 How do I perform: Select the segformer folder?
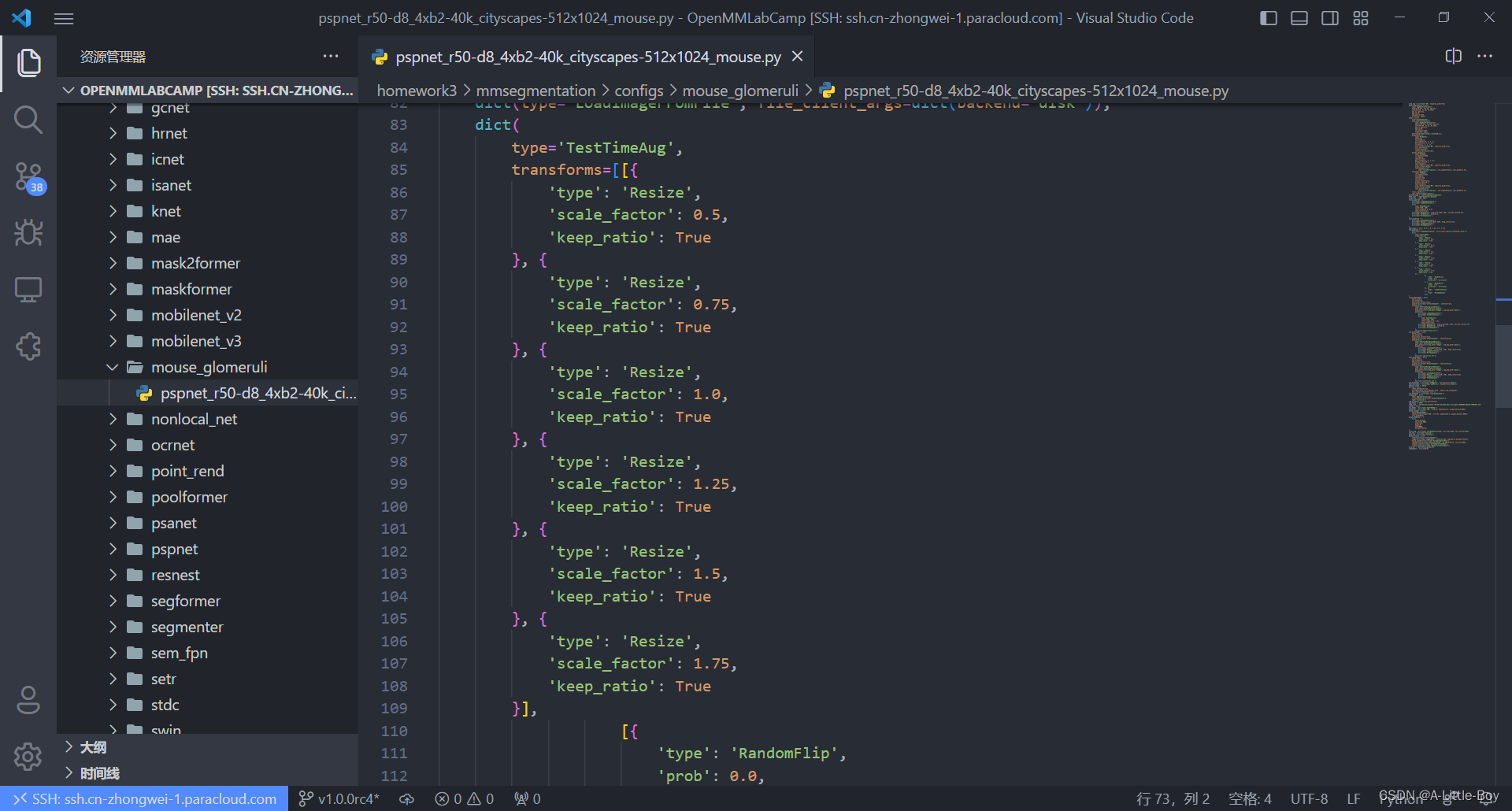tap(208, 601)
